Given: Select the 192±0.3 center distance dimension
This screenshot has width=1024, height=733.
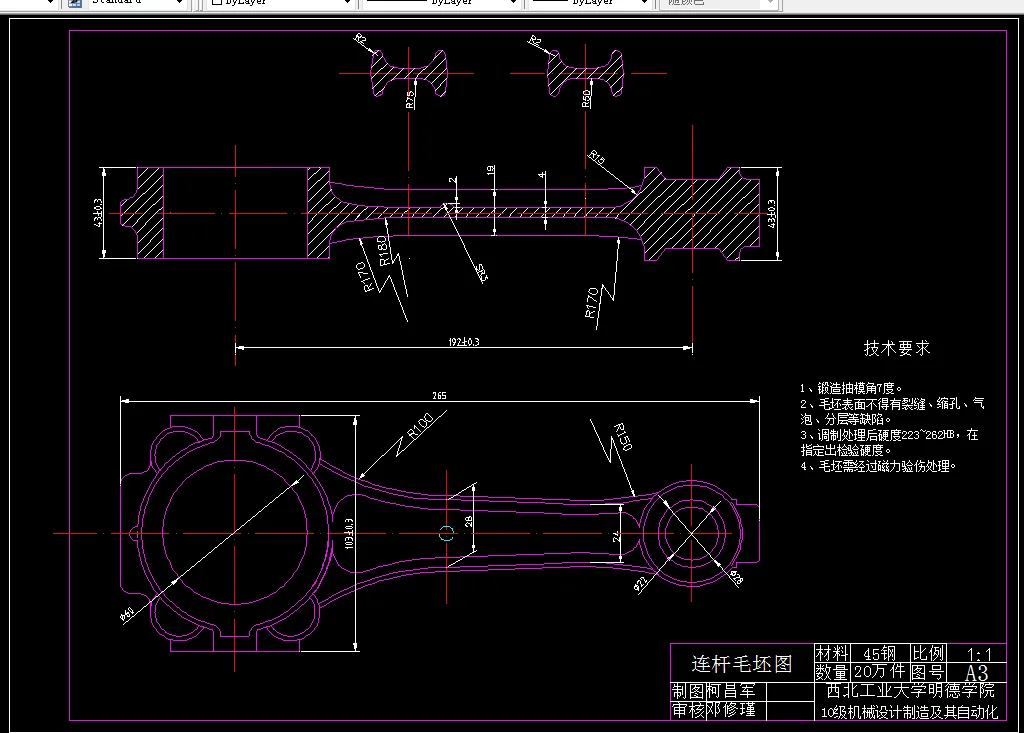Looking at the screenshot, I should point(464,342).
